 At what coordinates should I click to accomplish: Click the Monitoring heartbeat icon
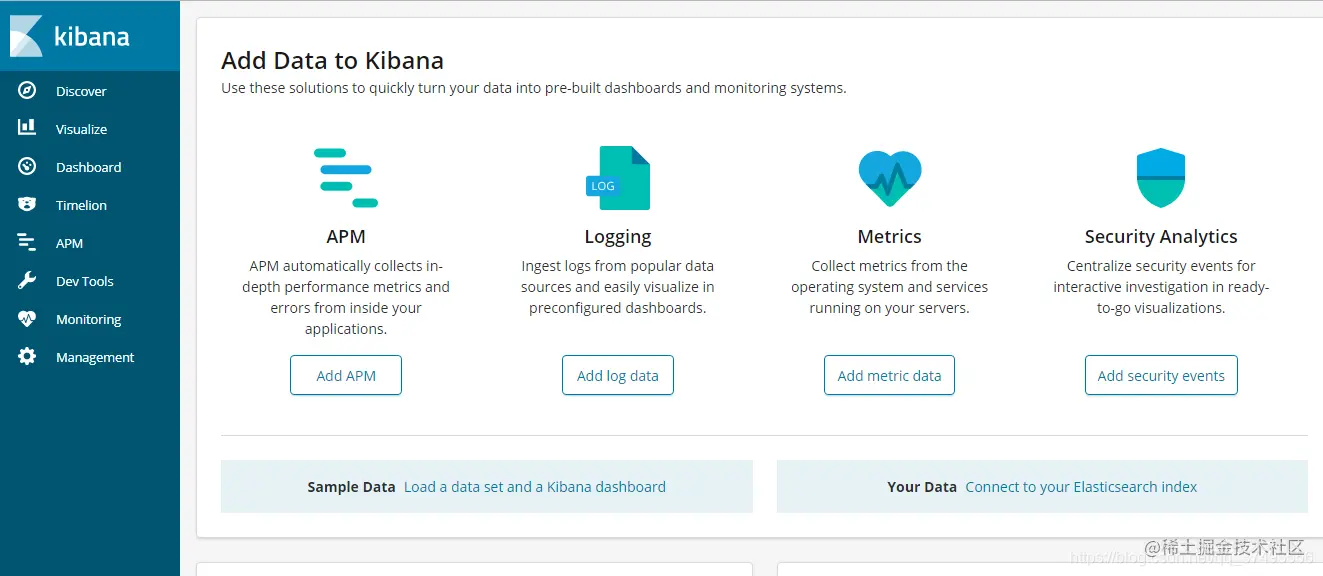pos(27,319)
